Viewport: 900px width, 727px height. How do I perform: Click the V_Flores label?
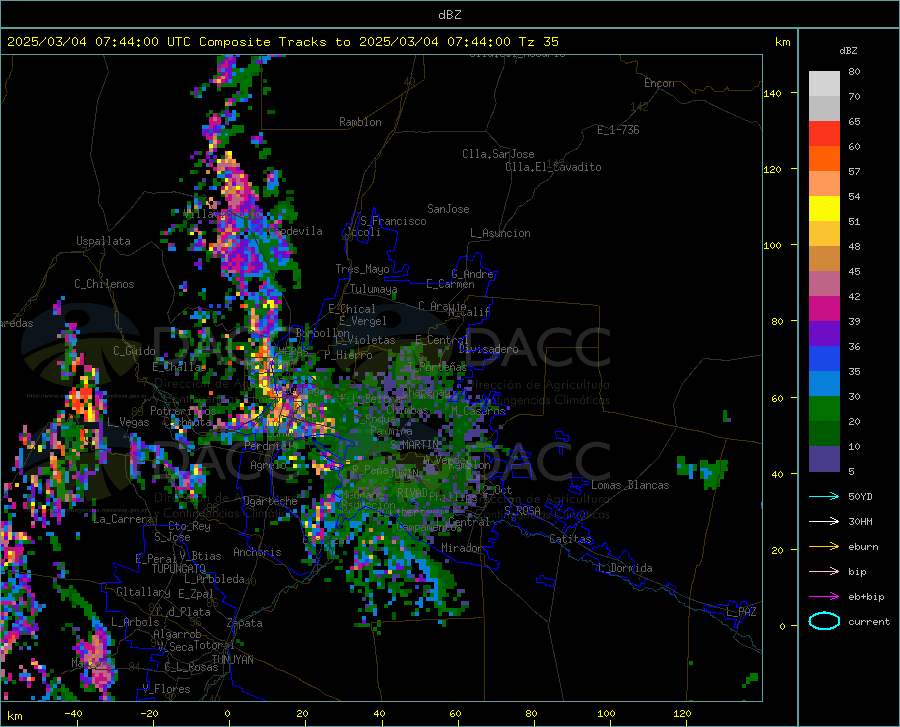click(166, 689)
